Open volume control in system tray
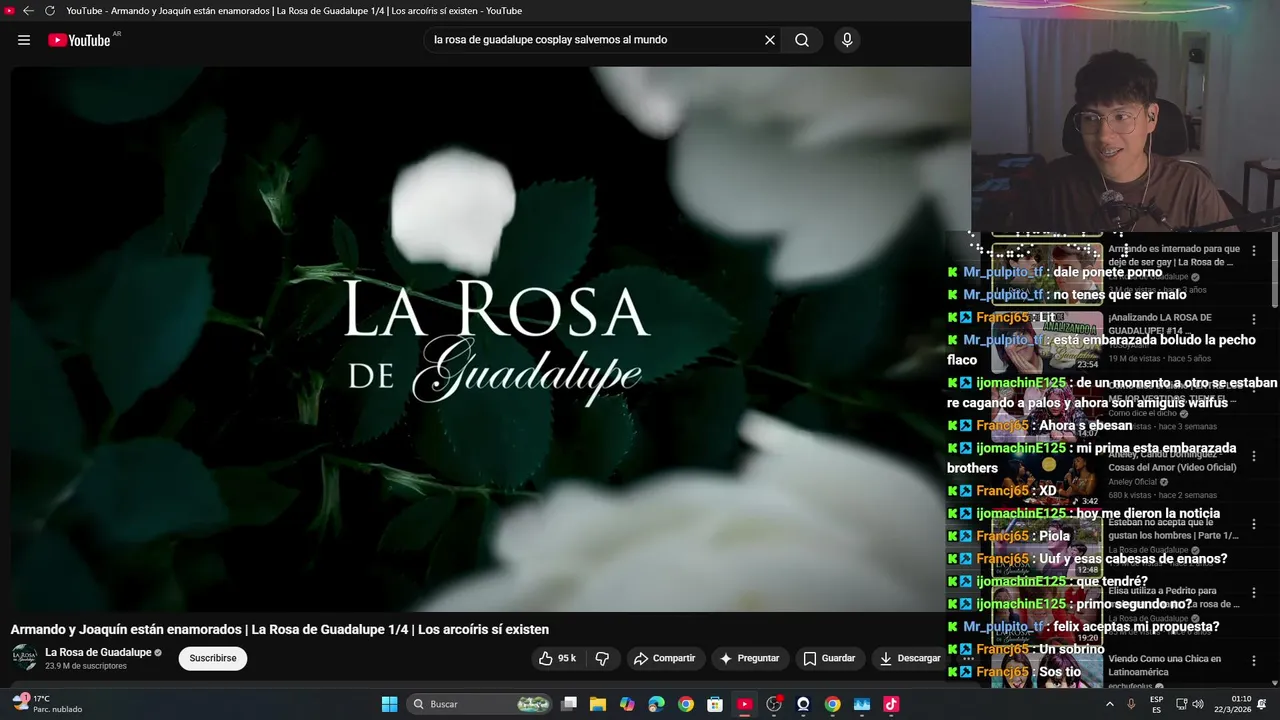This screenshot has height=720, width=1280. [x=1198, y=704]
